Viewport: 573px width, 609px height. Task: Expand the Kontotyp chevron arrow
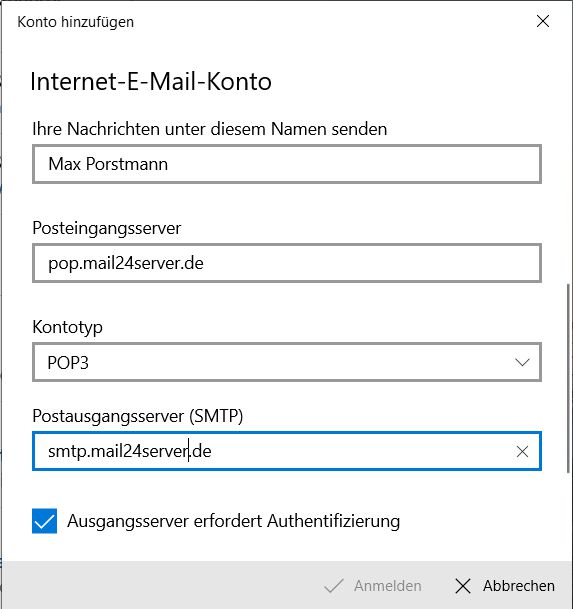522,362
